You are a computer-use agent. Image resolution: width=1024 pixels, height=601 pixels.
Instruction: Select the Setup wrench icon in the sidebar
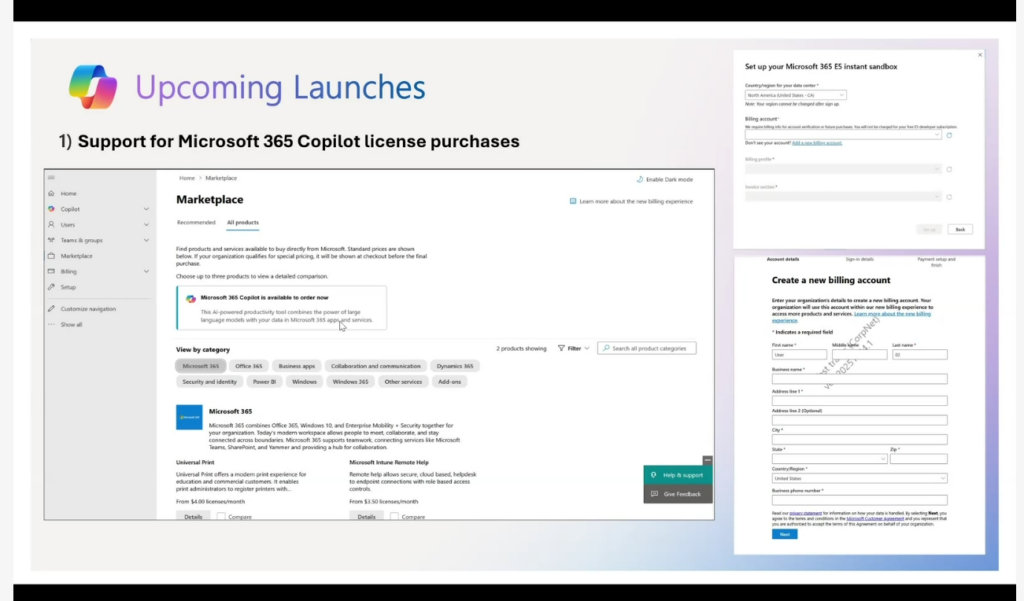(51, 287)
